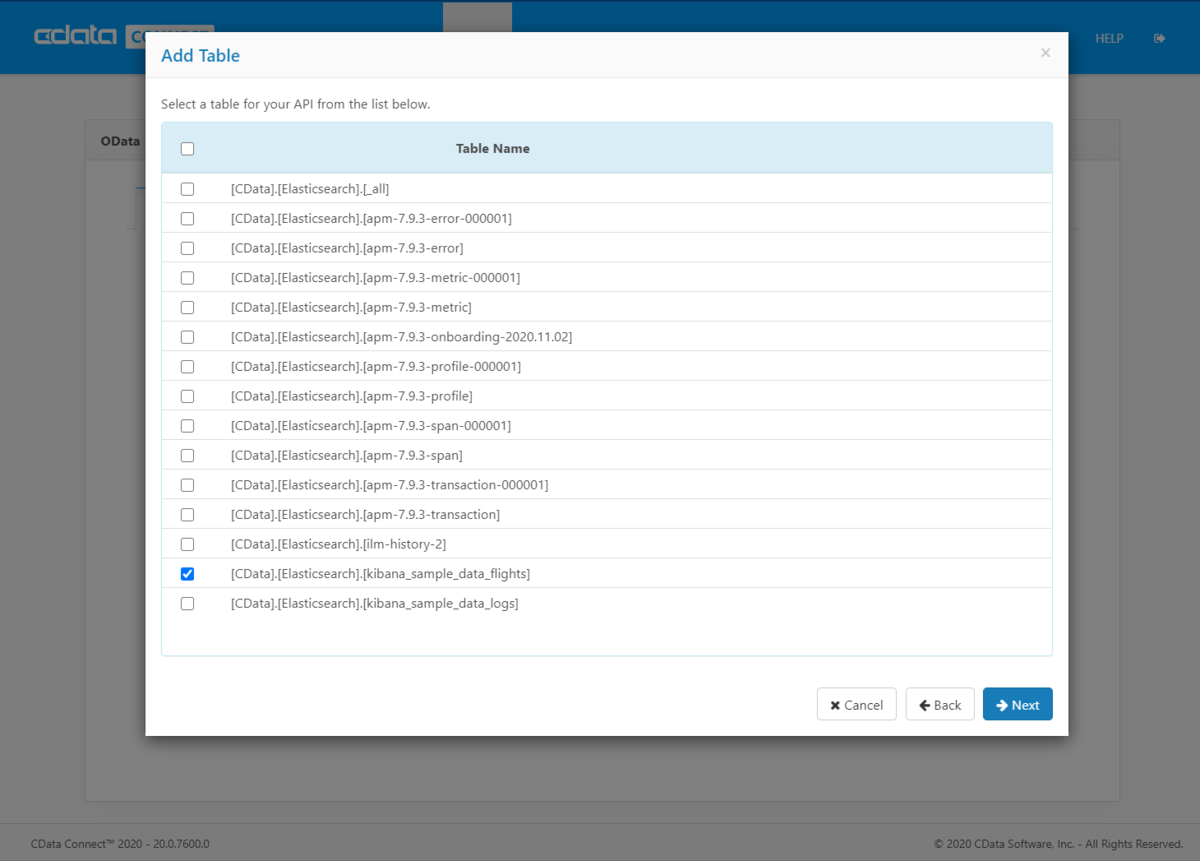Select the [kibana_sample_data_logs] row text
Viewport: 1200px width, 861px height.
tap(374, 604)
